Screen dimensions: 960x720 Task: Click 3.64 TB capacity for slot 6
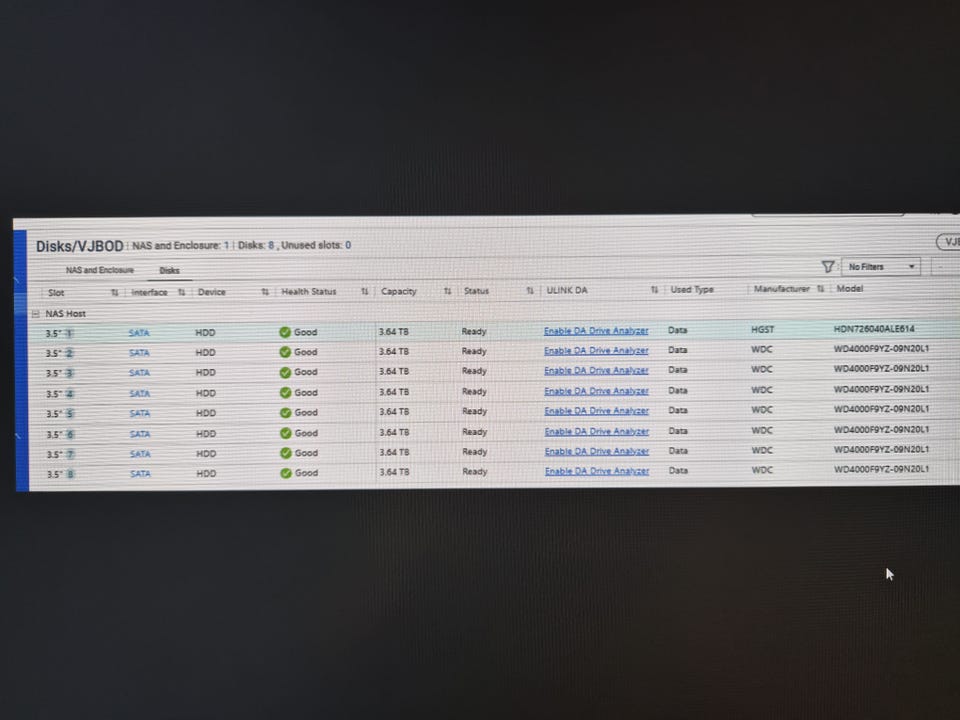click(x=394, y=432)
